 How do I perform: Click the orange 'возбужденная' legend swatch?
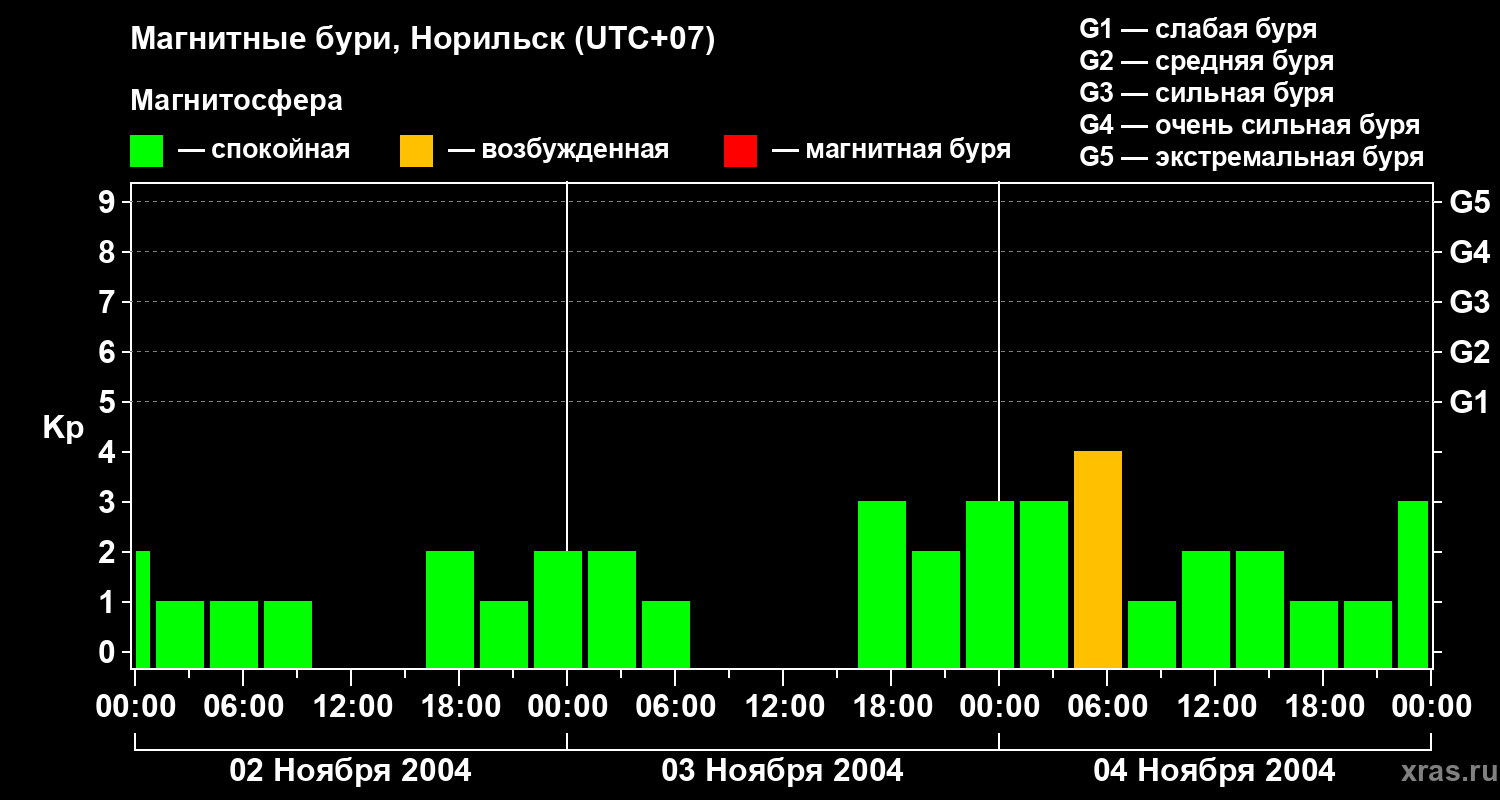[416, 151]
